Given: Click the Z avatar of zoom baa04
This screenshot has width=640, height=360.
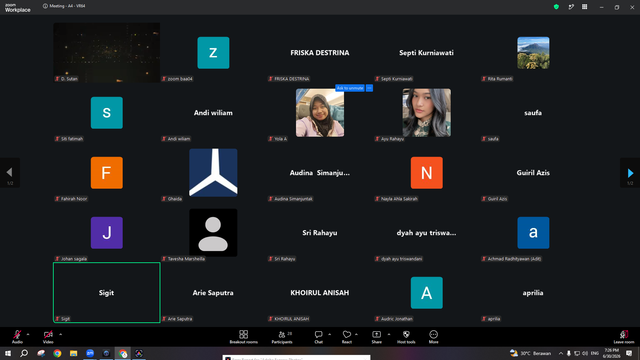Looking at the screenshot, I should (213, 53).
